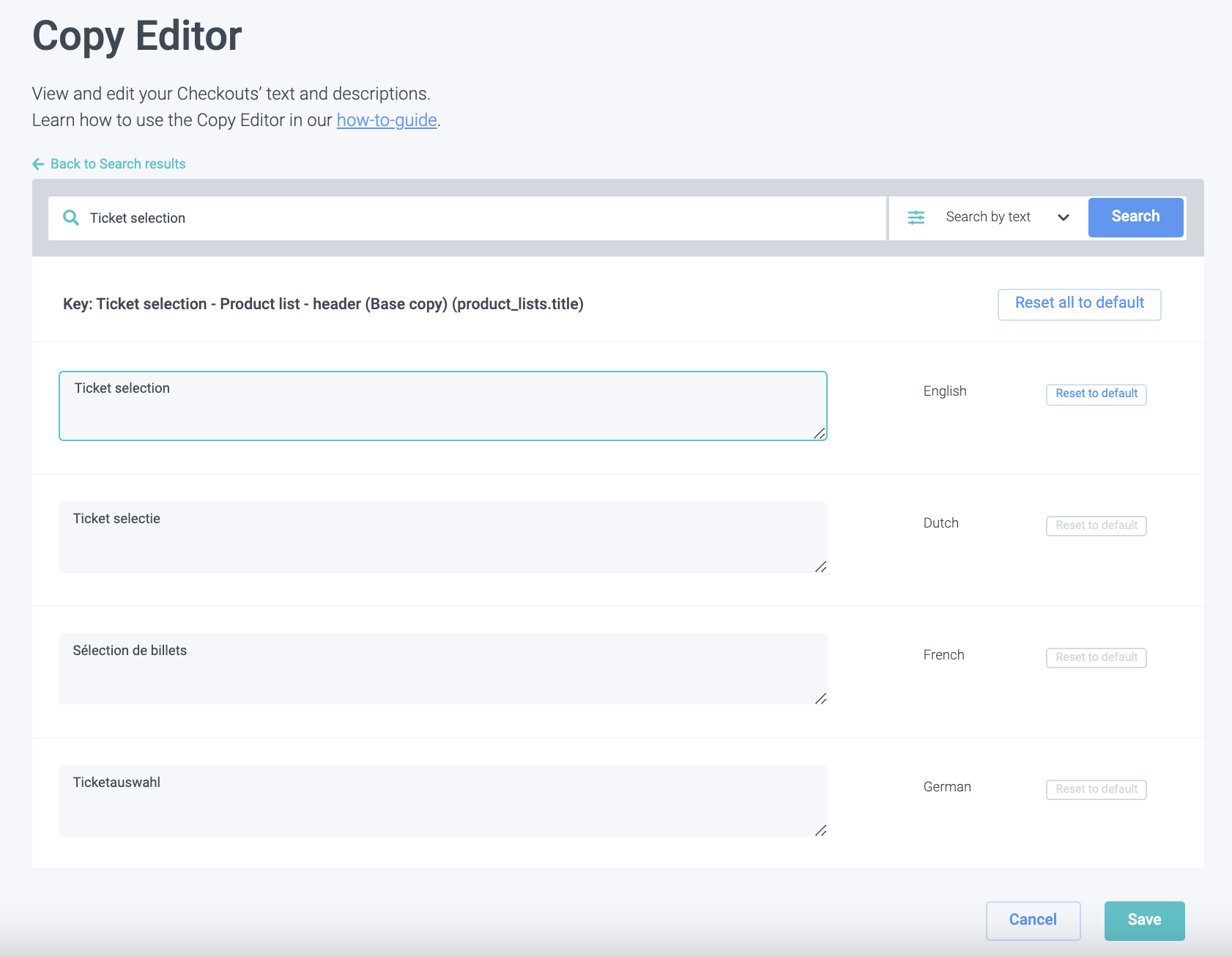Reset the French copy to default

pos(1096,657)
